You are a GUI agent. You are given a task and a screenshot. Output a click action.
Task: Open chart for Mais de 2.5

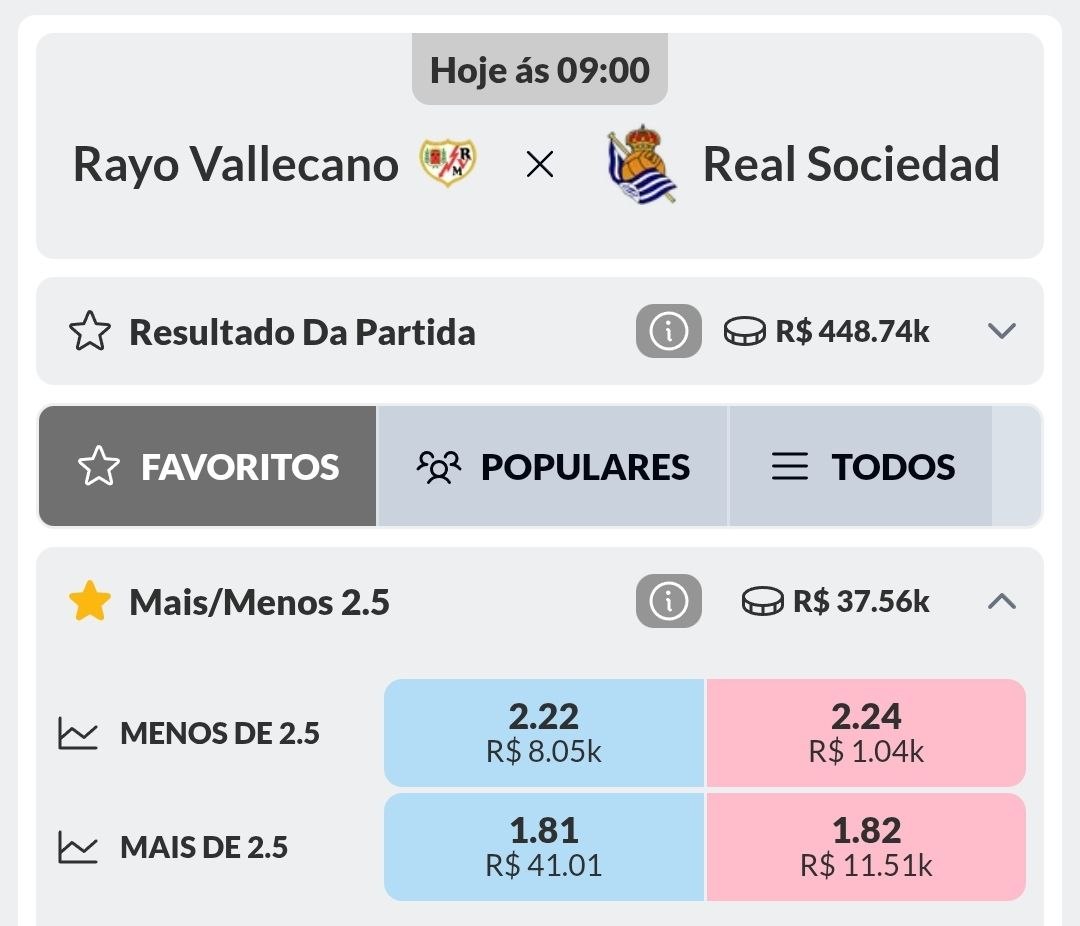pos(78,848)
